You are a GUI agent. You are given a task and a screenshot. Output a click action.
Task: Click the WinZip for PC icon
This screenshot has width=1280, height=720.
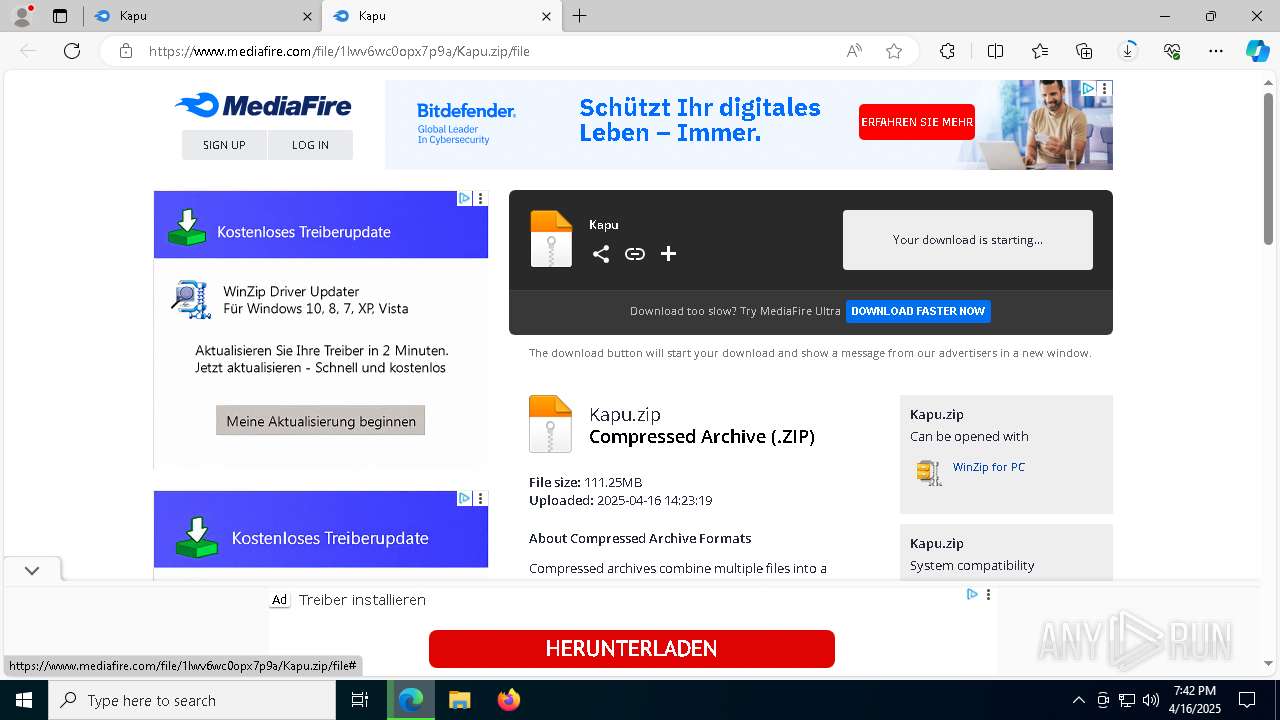tap(929, 472)
